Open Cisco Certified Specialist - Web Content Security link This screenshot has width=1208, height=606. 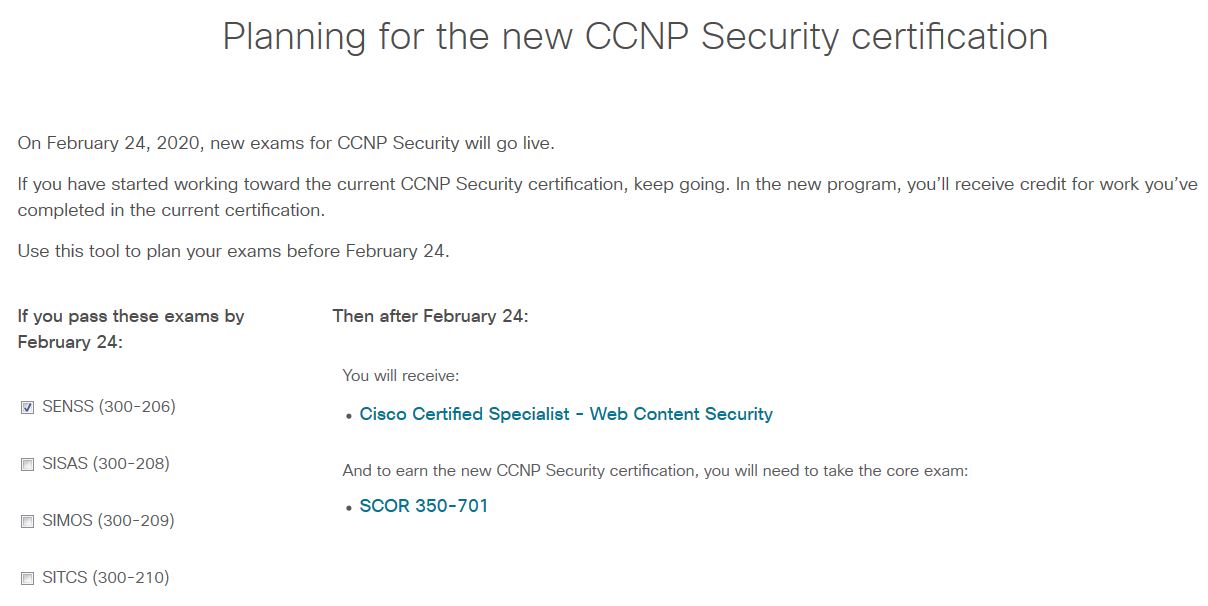coord(566,414)
